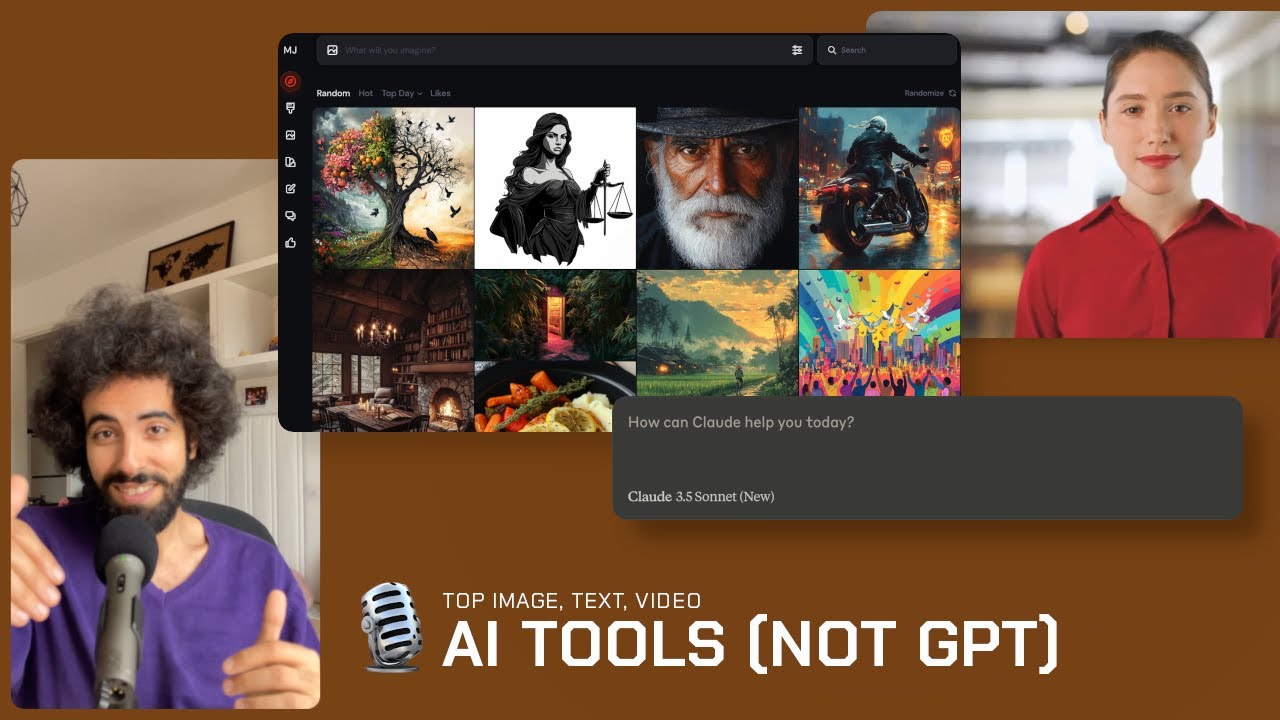The width and height of the screenshot is (1280, 720).
Task: Select the Edit pencil icon in sidebar
Action: tap(290, 188)
